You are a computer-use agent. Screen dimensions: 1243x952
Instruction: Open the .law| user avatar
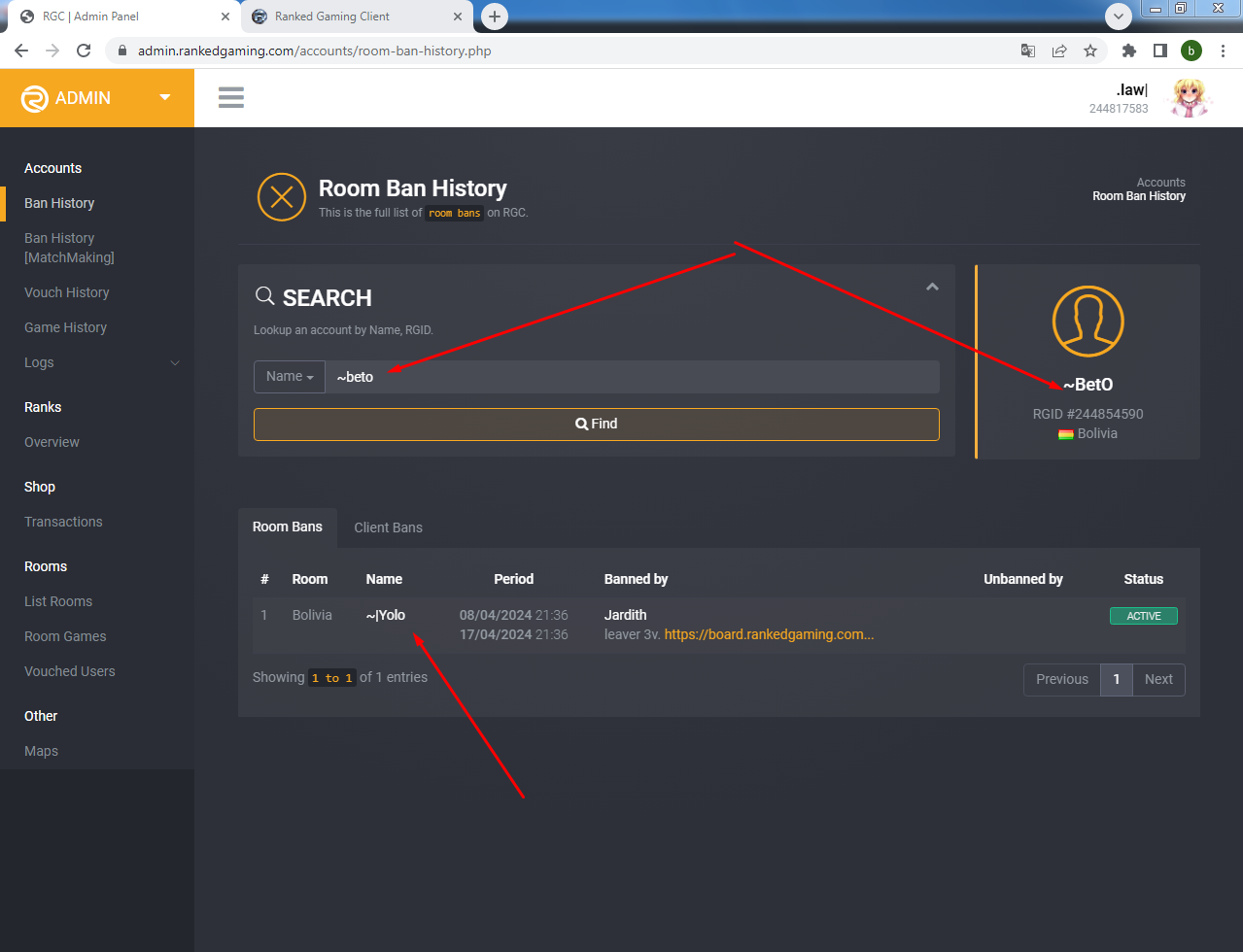(1189, 97)
